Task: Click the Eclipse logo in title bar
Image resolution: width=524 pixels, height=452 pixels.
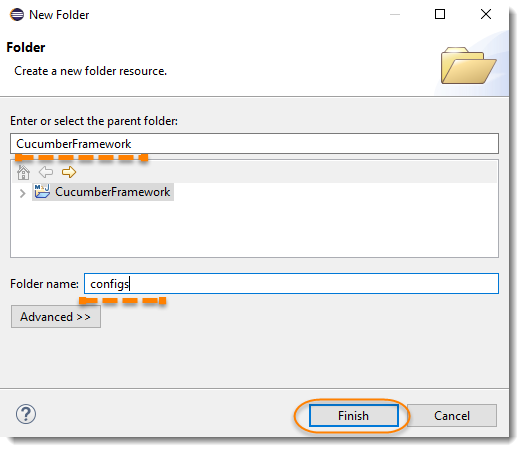Action: coord(17,15)
